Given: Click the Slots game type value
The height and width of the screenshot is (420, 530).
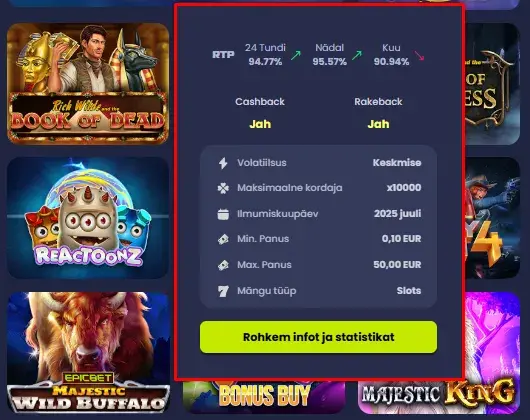Looking at the screenshot, I should [x=409, y=291].
